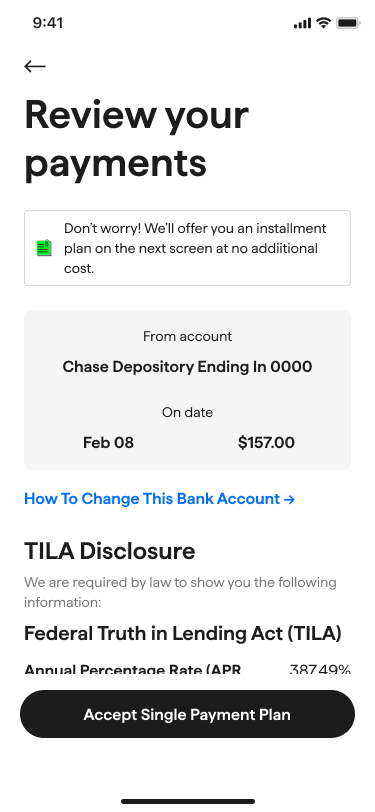Tap the Wi-Fi status icon

tap(324, 23)
